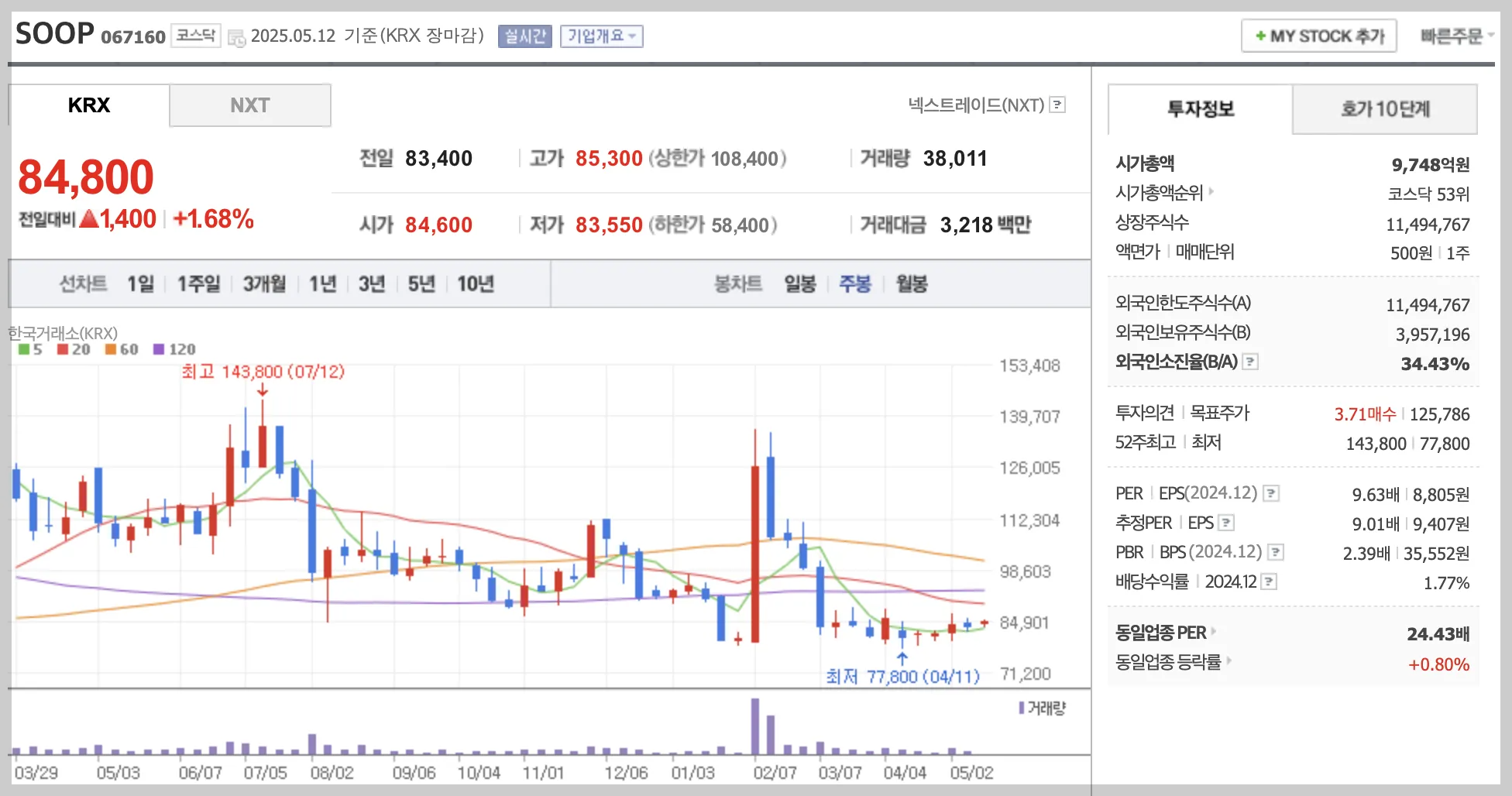This screenshot has height=796, width=1512.
Task: Click the 목표주가 label
Action: [1220, 413]
